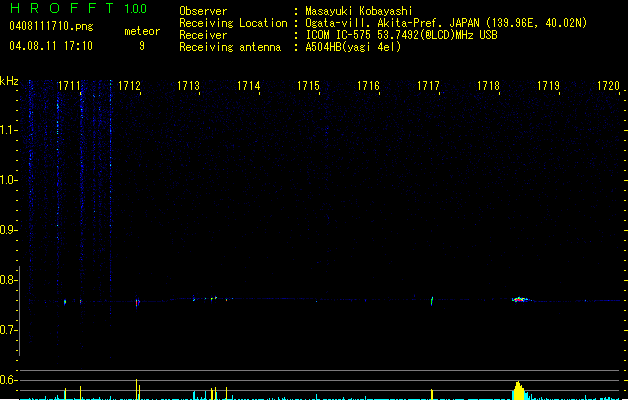Click the antenna A504HB(yagi 4el) text
Screen dimensions: 629x400
353,47
